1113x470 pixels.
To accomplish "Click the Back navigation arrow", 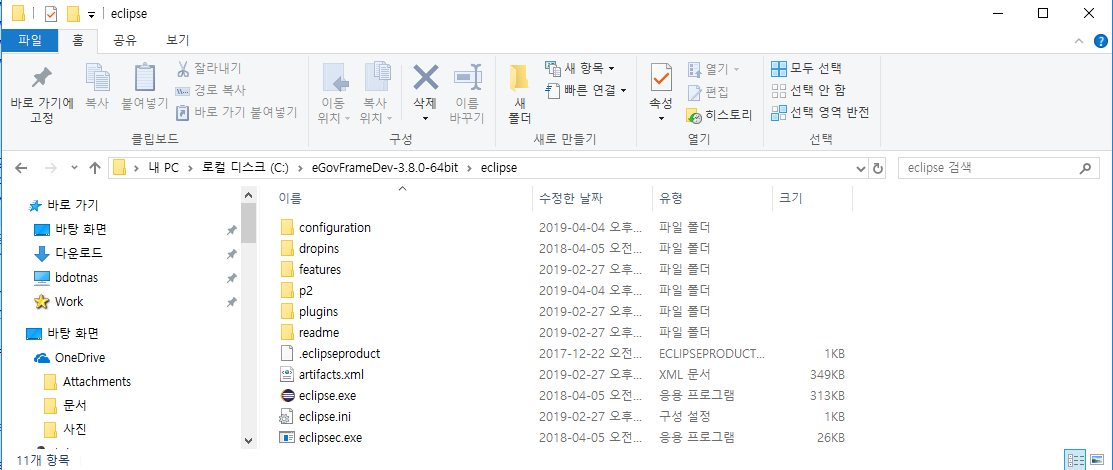I will coord(22,168).
